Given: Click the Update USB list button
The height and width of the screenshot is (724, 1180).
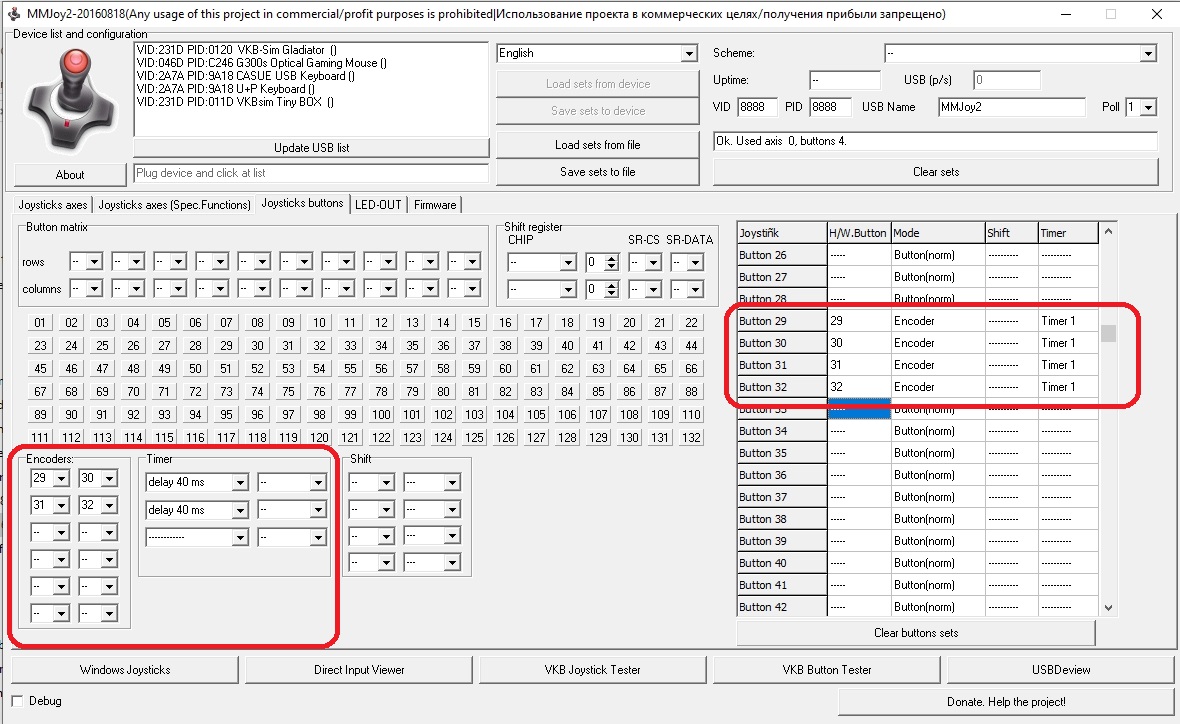Looking at the screenshot, I should (312, 148).
